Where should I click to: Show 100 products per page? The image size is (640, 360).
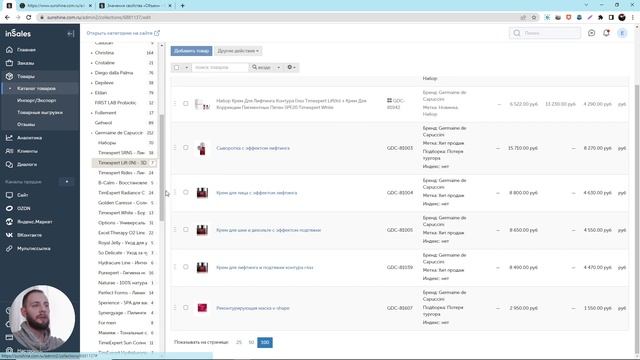coord(265,342)
